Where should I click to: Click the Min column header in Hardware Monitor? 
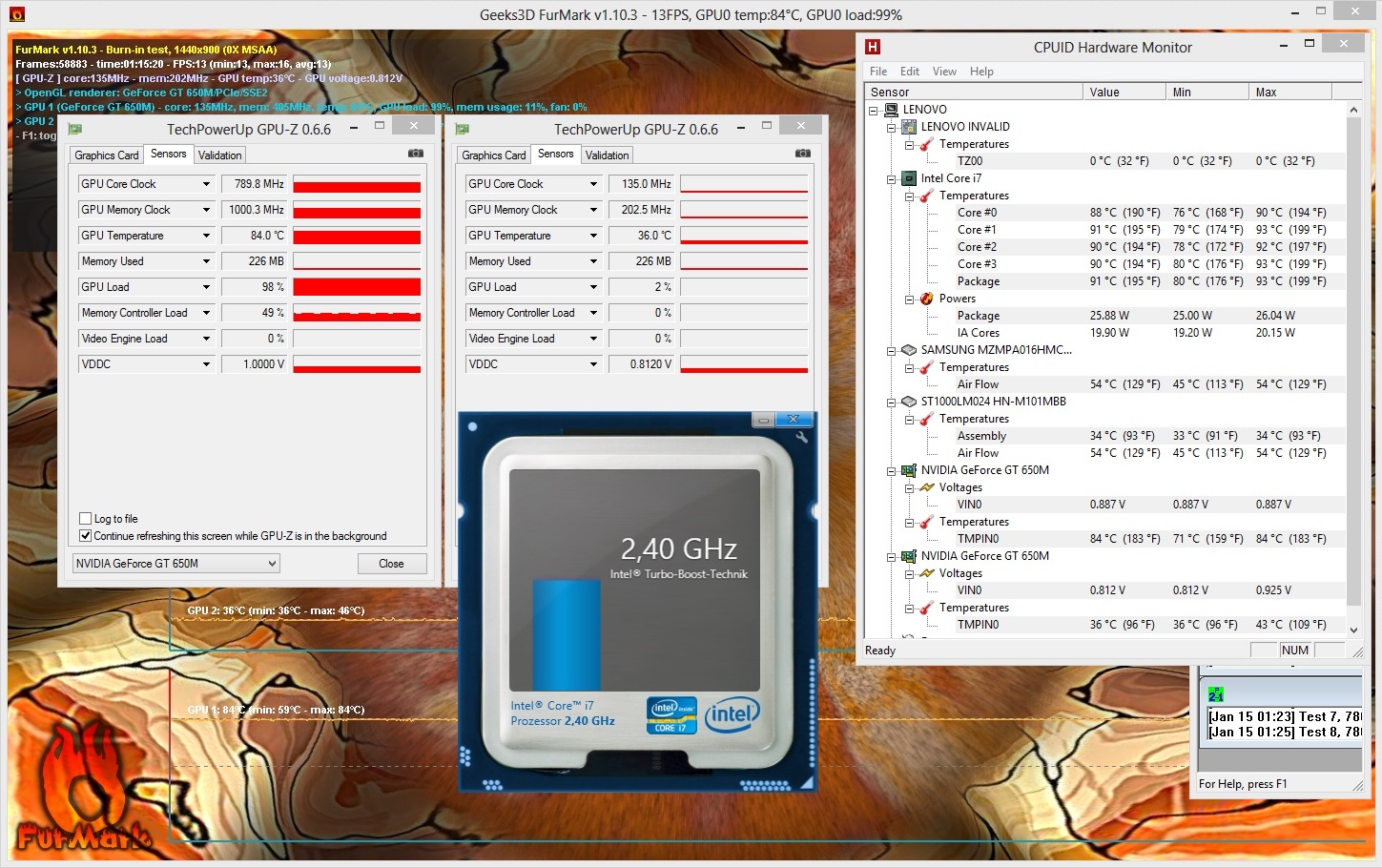[1207, 92]
